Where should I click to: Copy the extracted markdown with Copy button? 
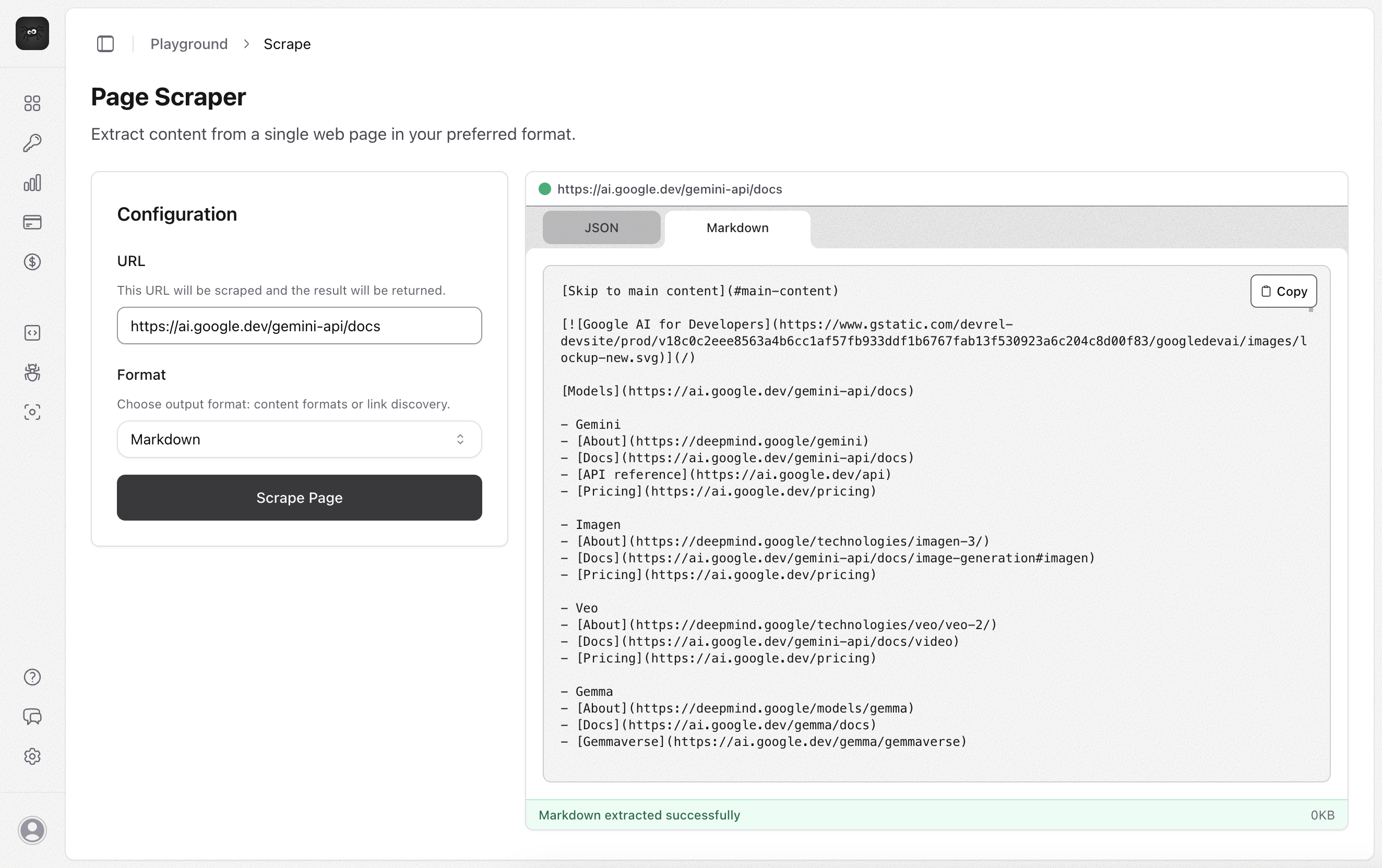click(x=1283, y=291)
